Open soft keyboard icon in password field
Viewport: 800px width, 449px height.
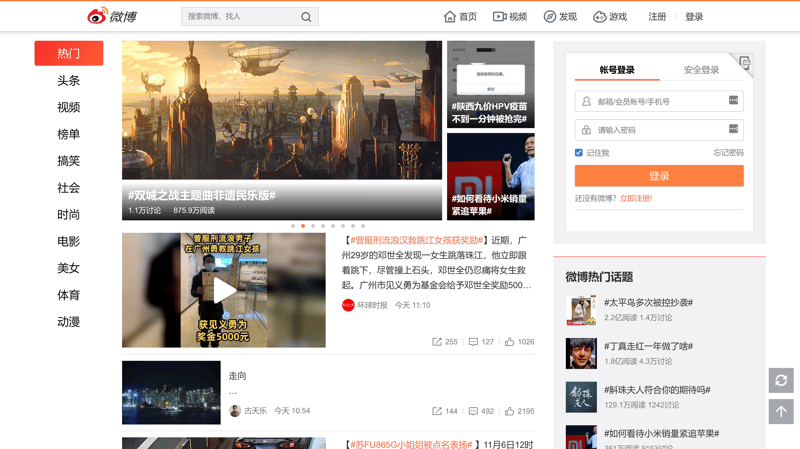coord(733,129)
